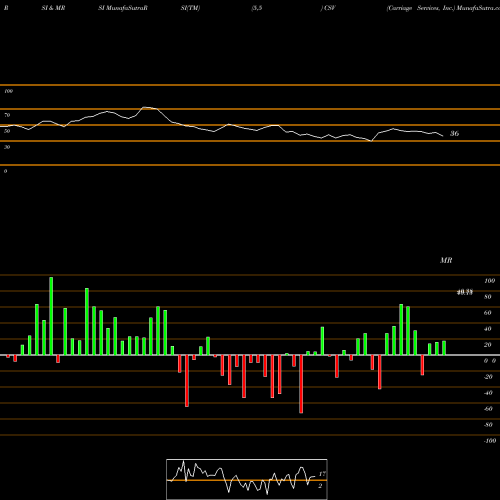Click the longest red MR bar
Image resolution: width=500 pixels, height=500 pixels.
[x=301, y=384]
